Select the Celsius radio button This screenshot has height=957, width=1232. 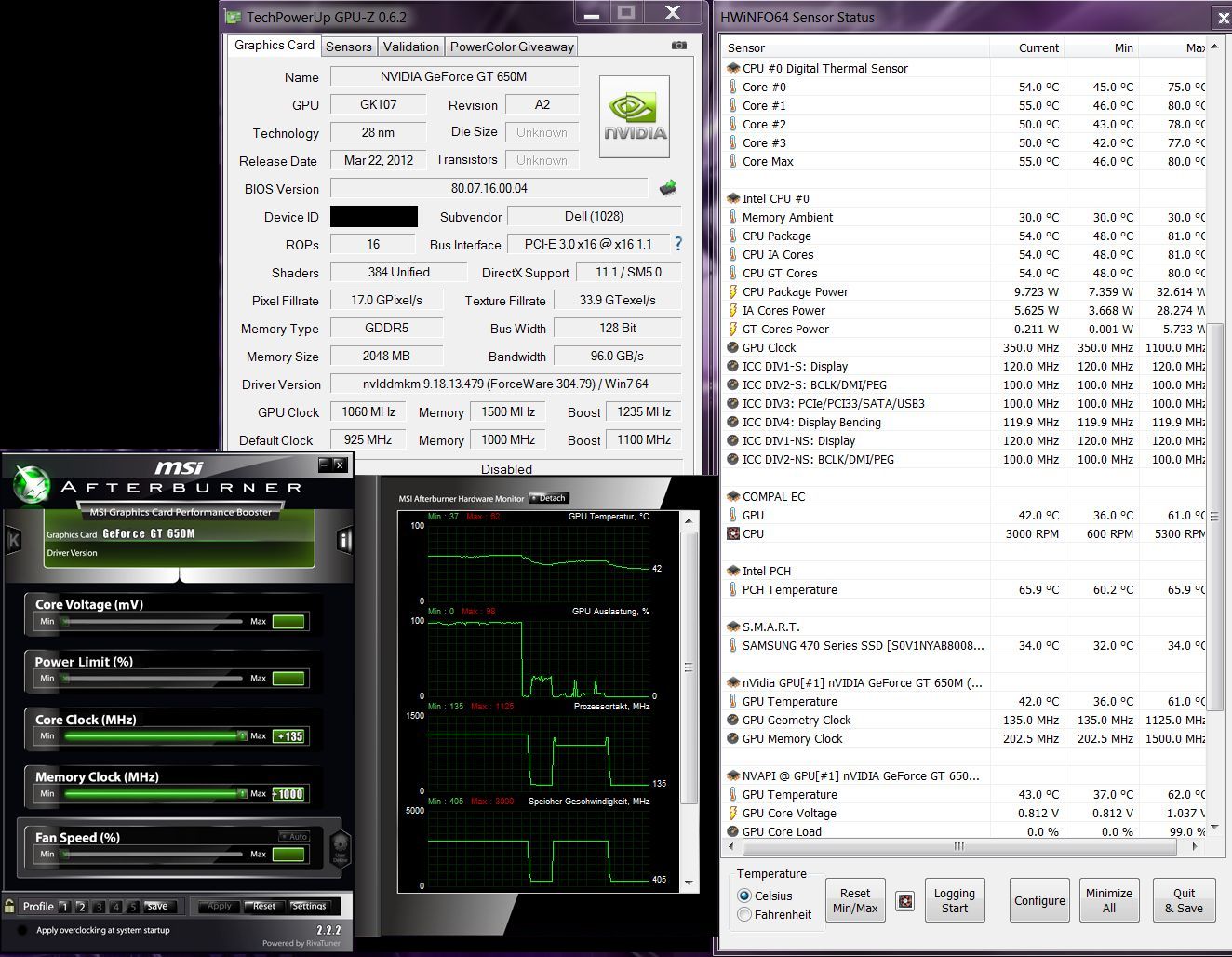click(x=744, y=896)
